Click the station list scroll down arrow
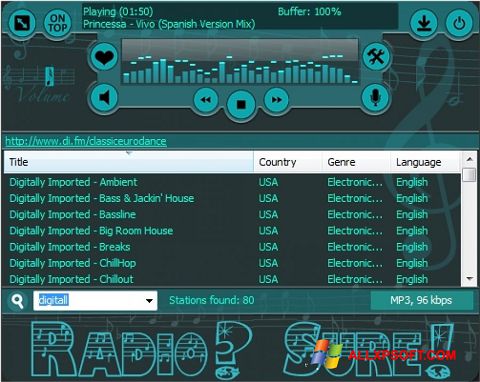The image size is (480, 382). pyautogui.click(x=470, y=278)
